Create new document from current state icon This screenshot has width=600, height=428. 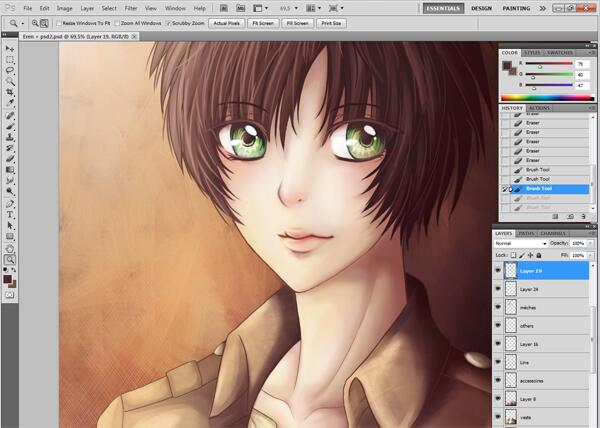coord(555,217)
